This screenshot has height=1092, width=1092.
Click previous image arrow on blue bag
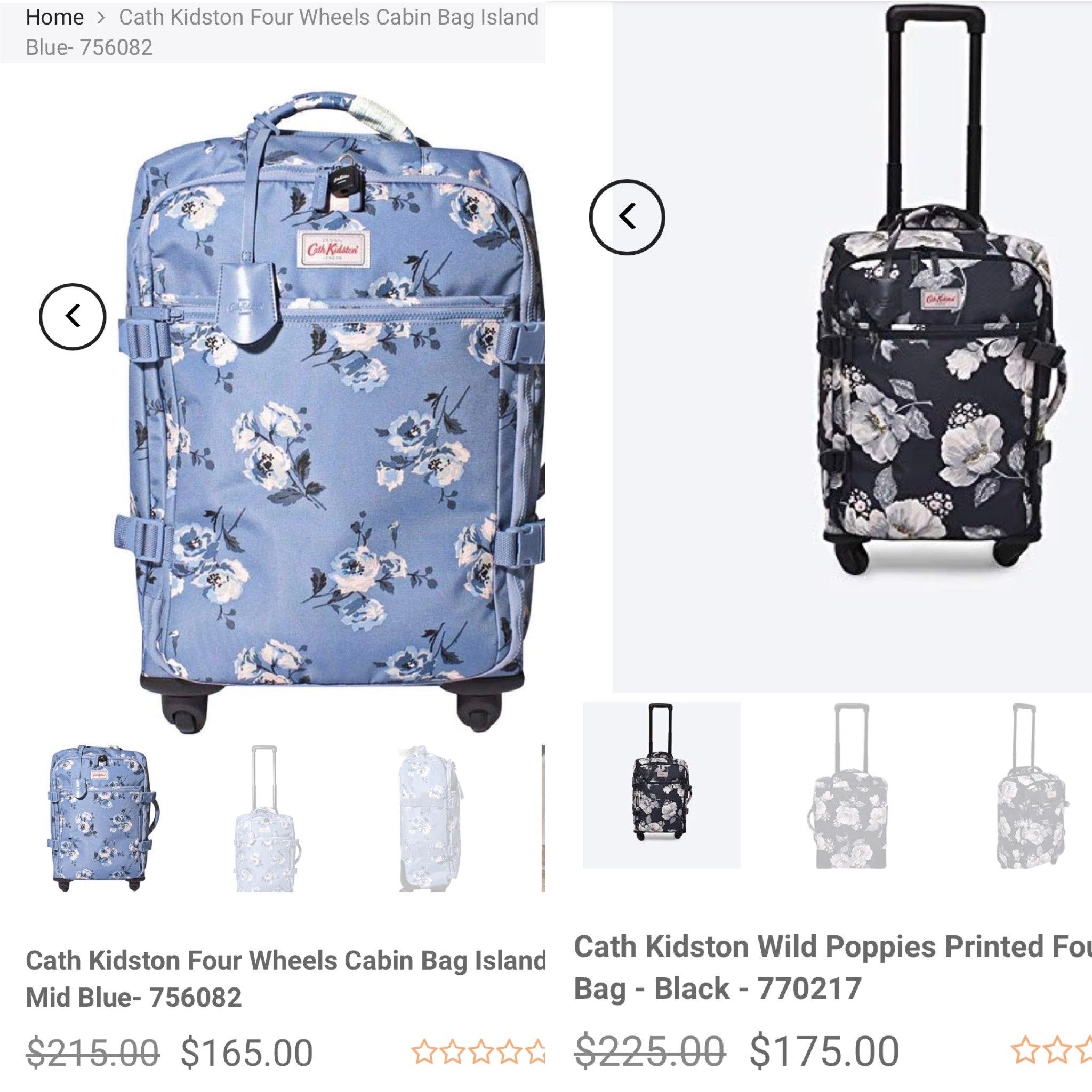pyautogui.click(x=73, y=317)
